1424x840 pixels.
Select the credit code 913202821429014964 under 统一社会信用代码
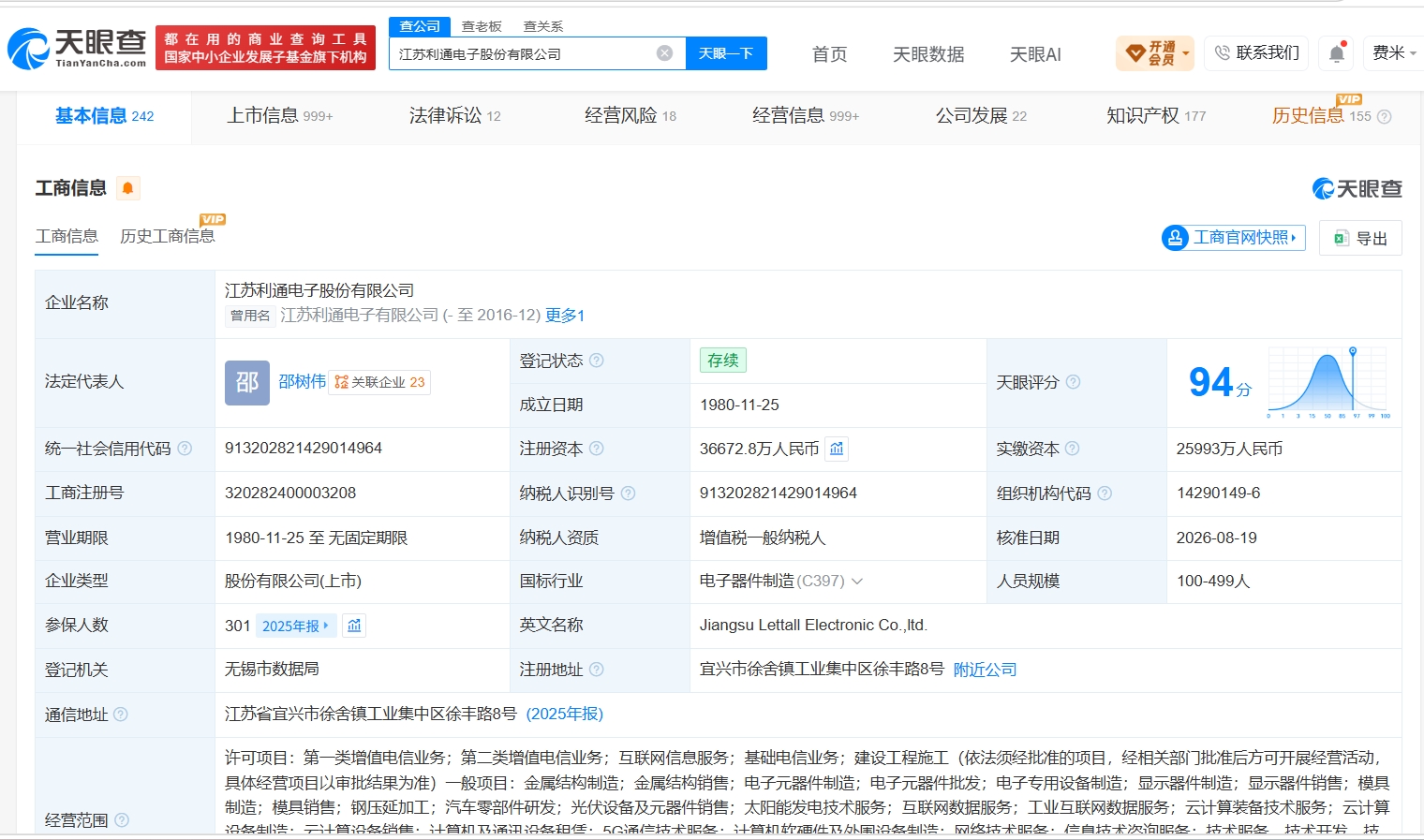point(304,449)
